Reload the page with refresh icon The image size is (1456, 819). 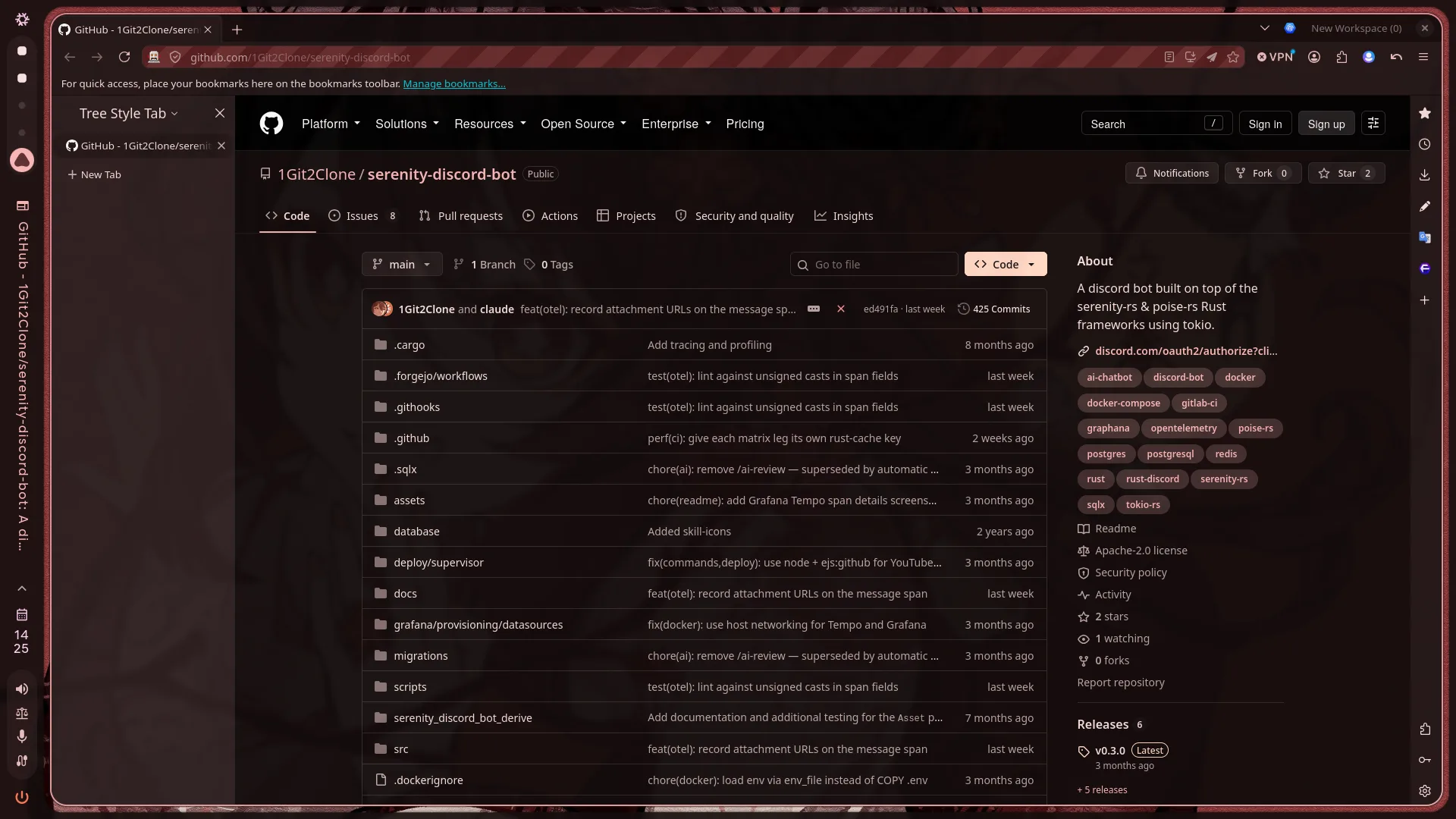click(x=124, y=57)
